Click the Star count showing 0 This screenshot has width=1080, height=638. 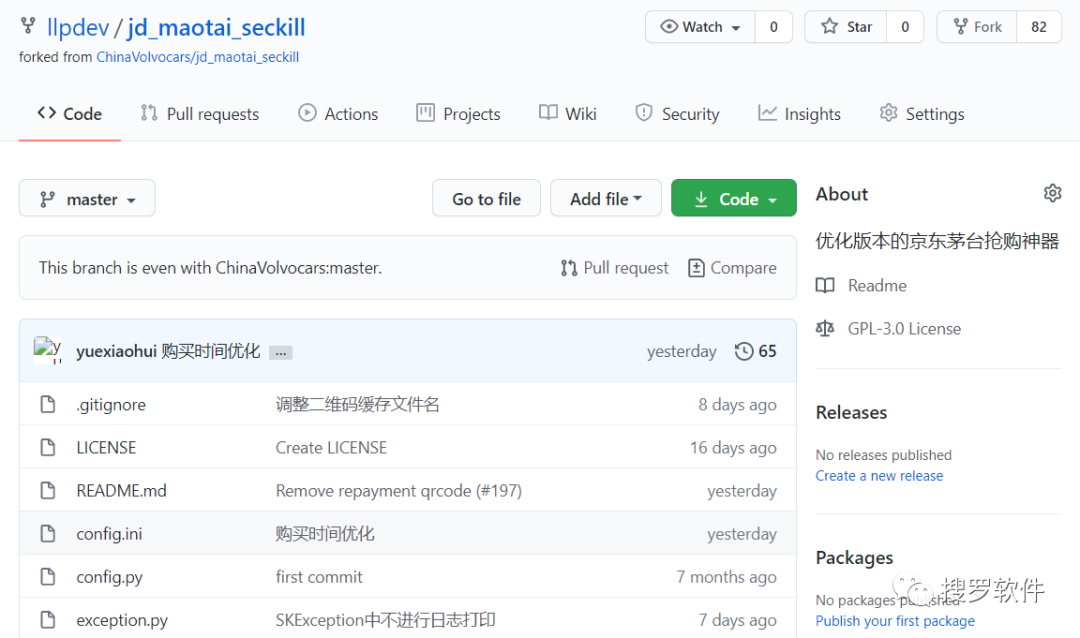pos(905,27)
